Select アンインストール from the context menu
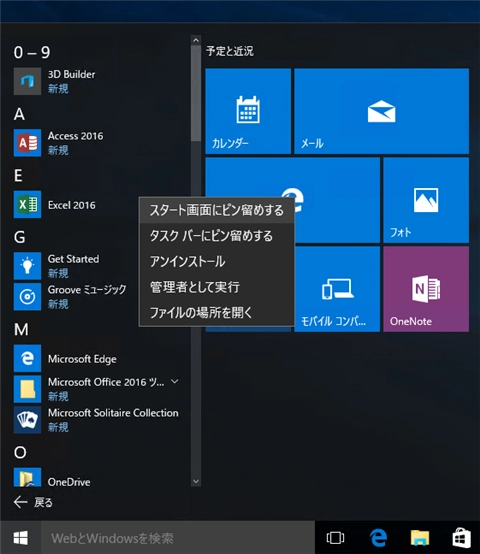The width and height of the screenshot is (480, 554). [217, 261]
